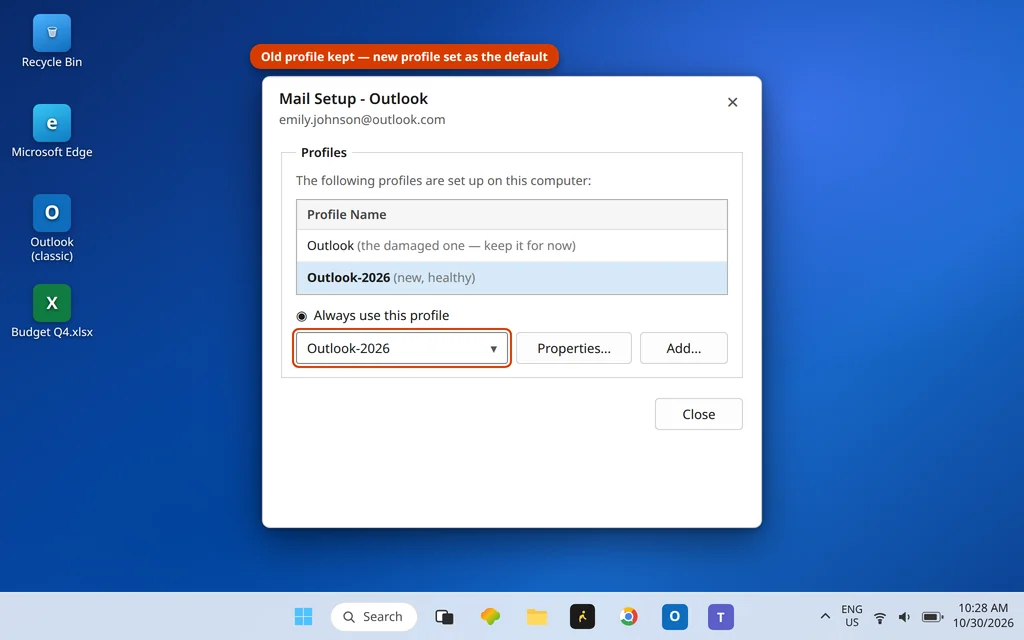This screenshot has height=640, width=1024.
Task: Open Outlook from the taskbar
Action: point(675,616)
